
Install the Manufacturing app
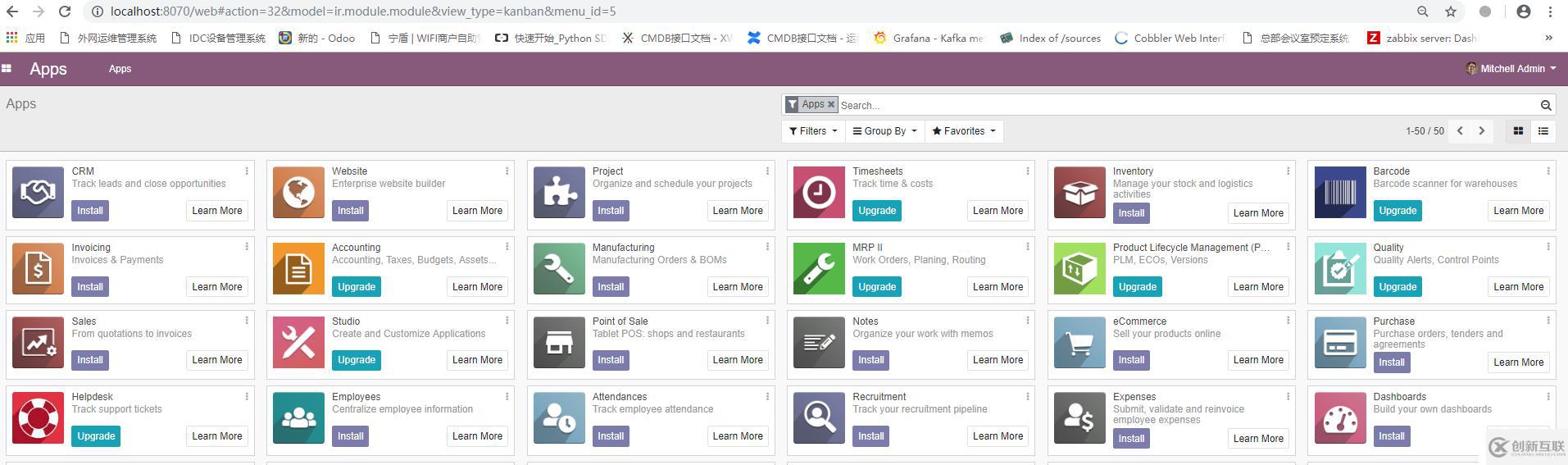click(611, 287)
